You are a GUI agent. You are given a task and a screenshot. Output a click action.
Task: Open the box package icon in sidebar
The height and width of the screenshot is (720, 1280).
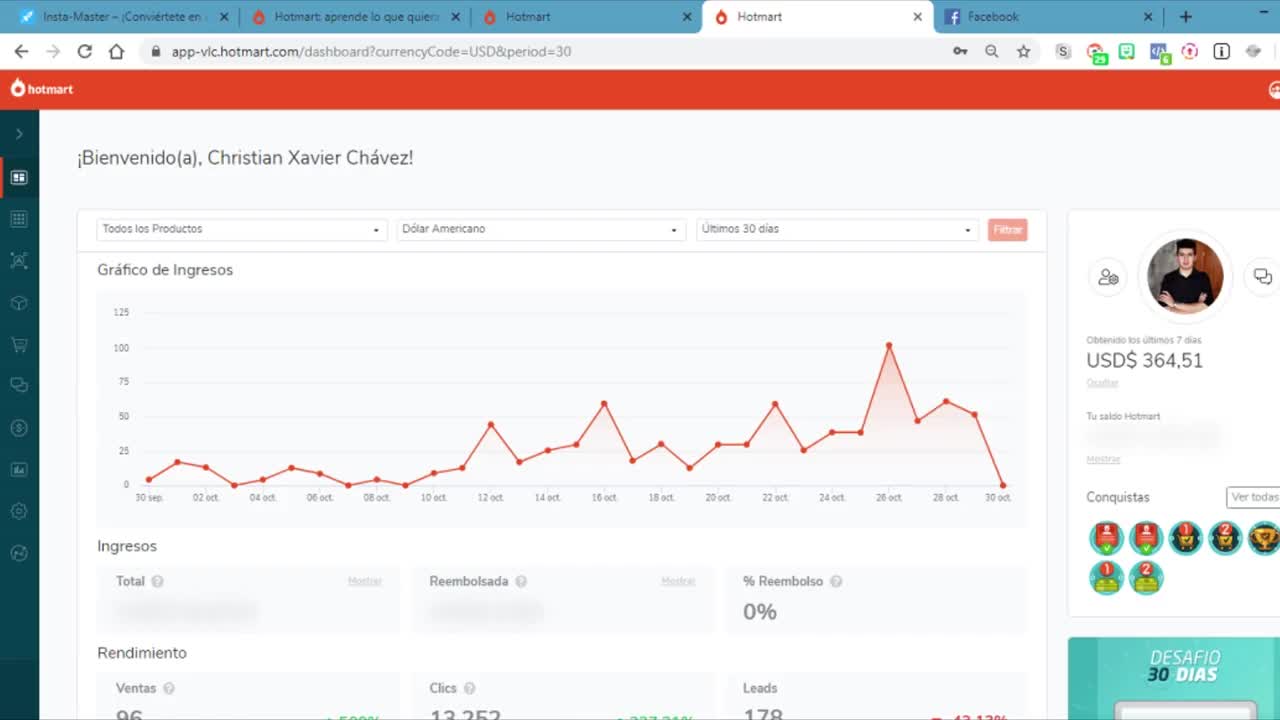click(19, 303)
